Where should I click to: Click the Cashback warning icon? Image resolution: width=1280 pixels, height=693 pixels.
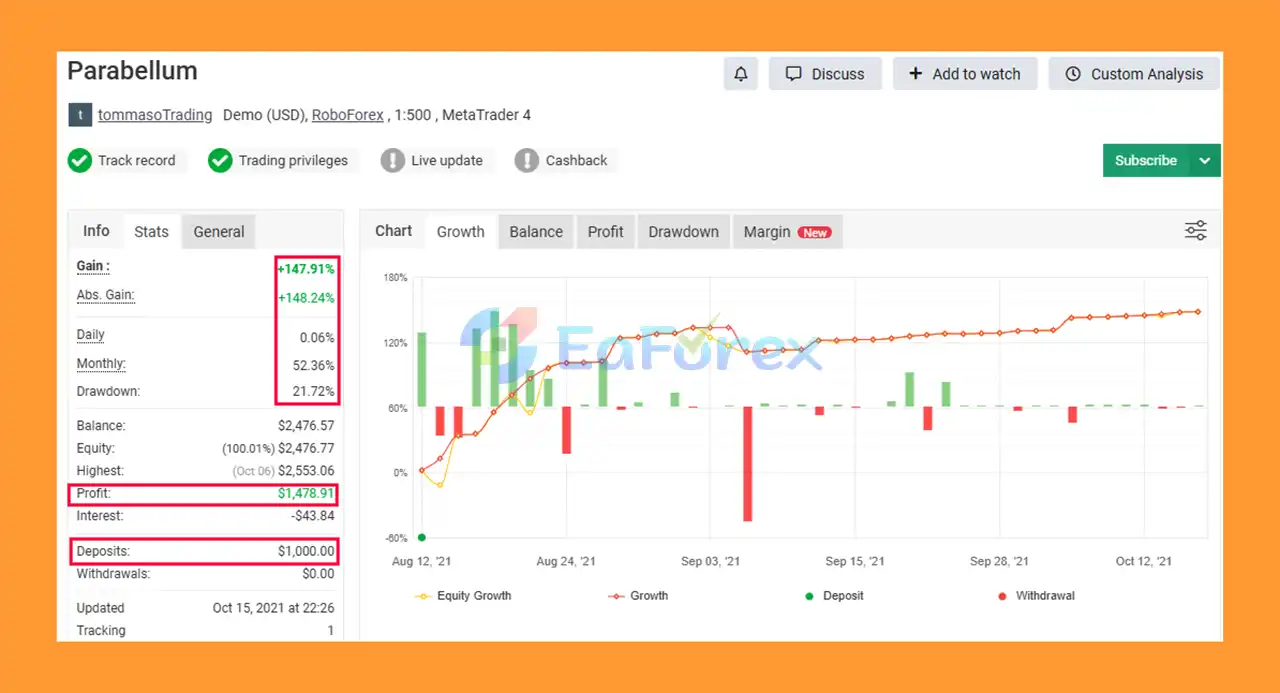tap(527, 160)
